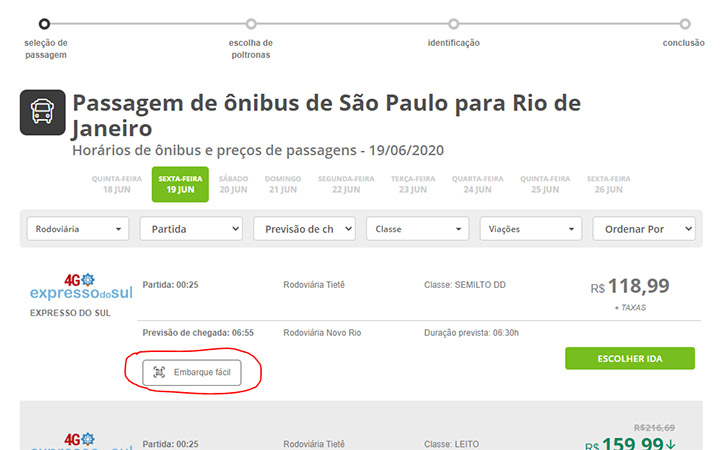The height and width of the screenshot is (450, 720).
Task: Open the Previsão de chegada dropdown
Action: coord(304,229)
